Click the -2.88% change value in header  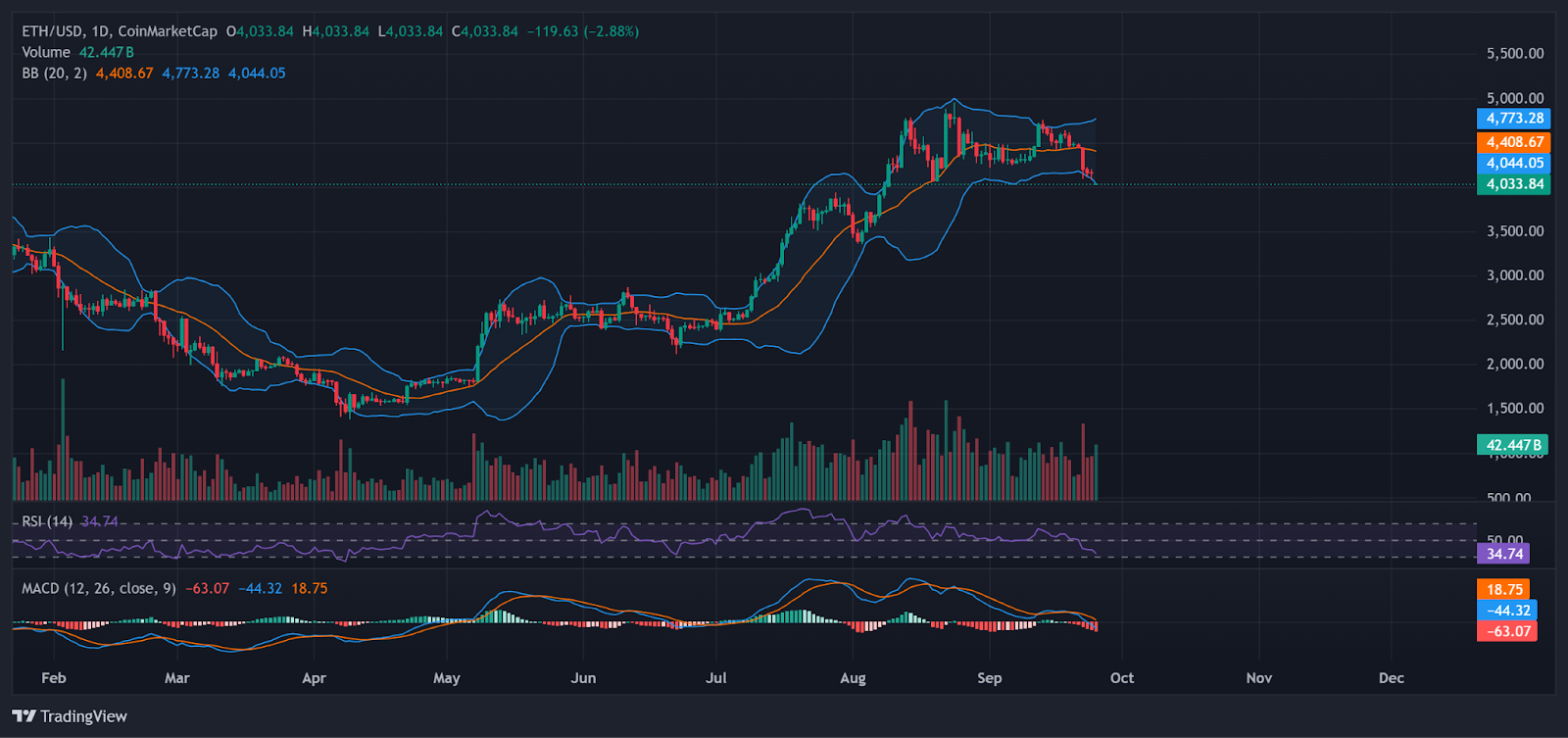click(x=612, y=31)
